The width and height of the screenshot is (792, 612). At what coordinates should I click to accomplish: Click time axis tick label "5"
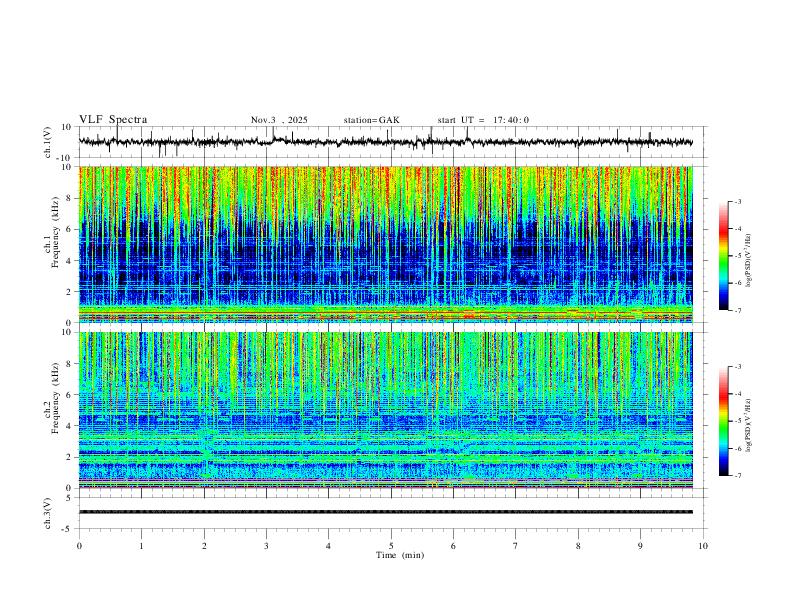[391, 546]
